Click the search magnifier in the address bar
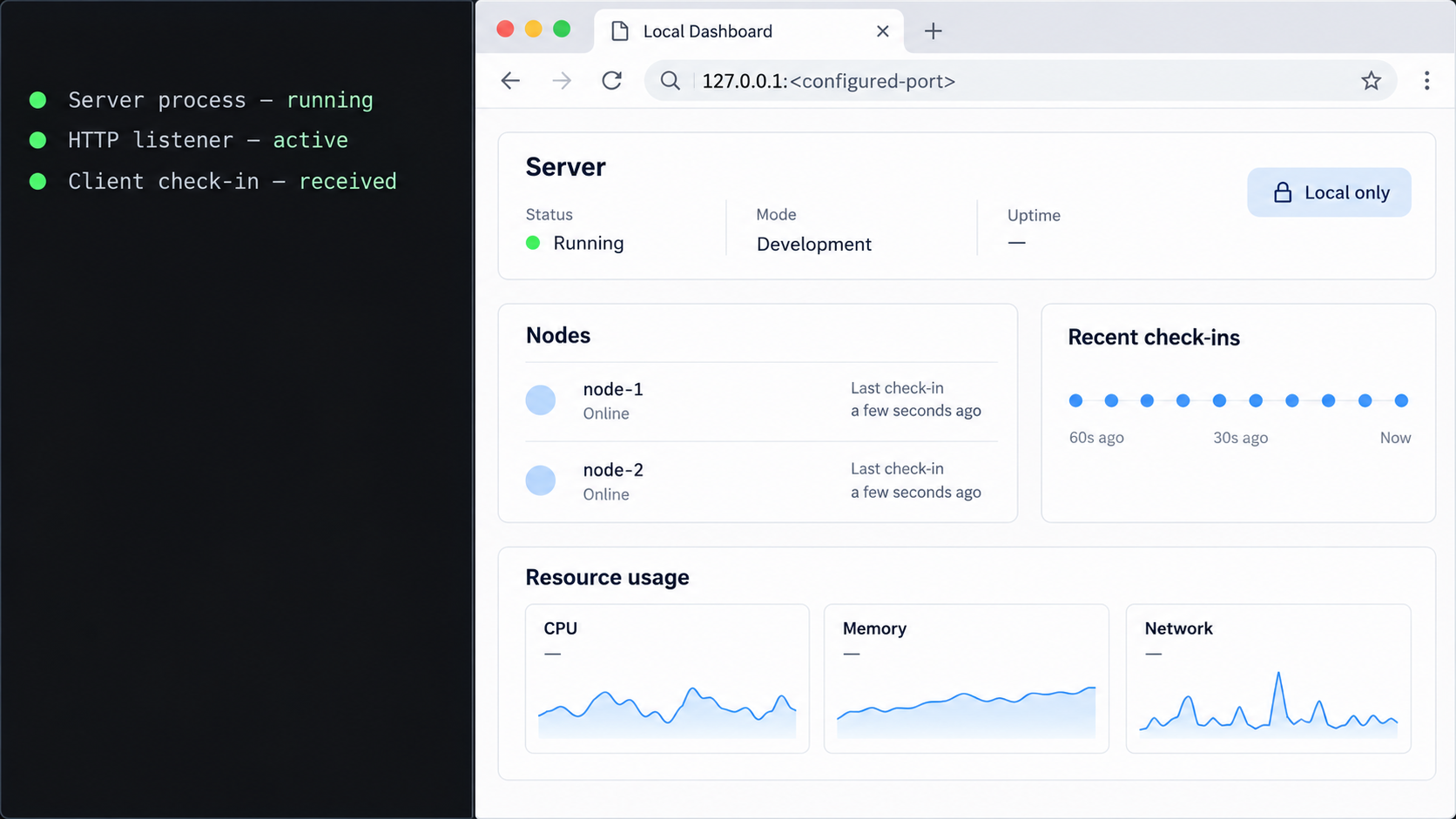This screenshot has width=1456, height=819. pos(670,81)
